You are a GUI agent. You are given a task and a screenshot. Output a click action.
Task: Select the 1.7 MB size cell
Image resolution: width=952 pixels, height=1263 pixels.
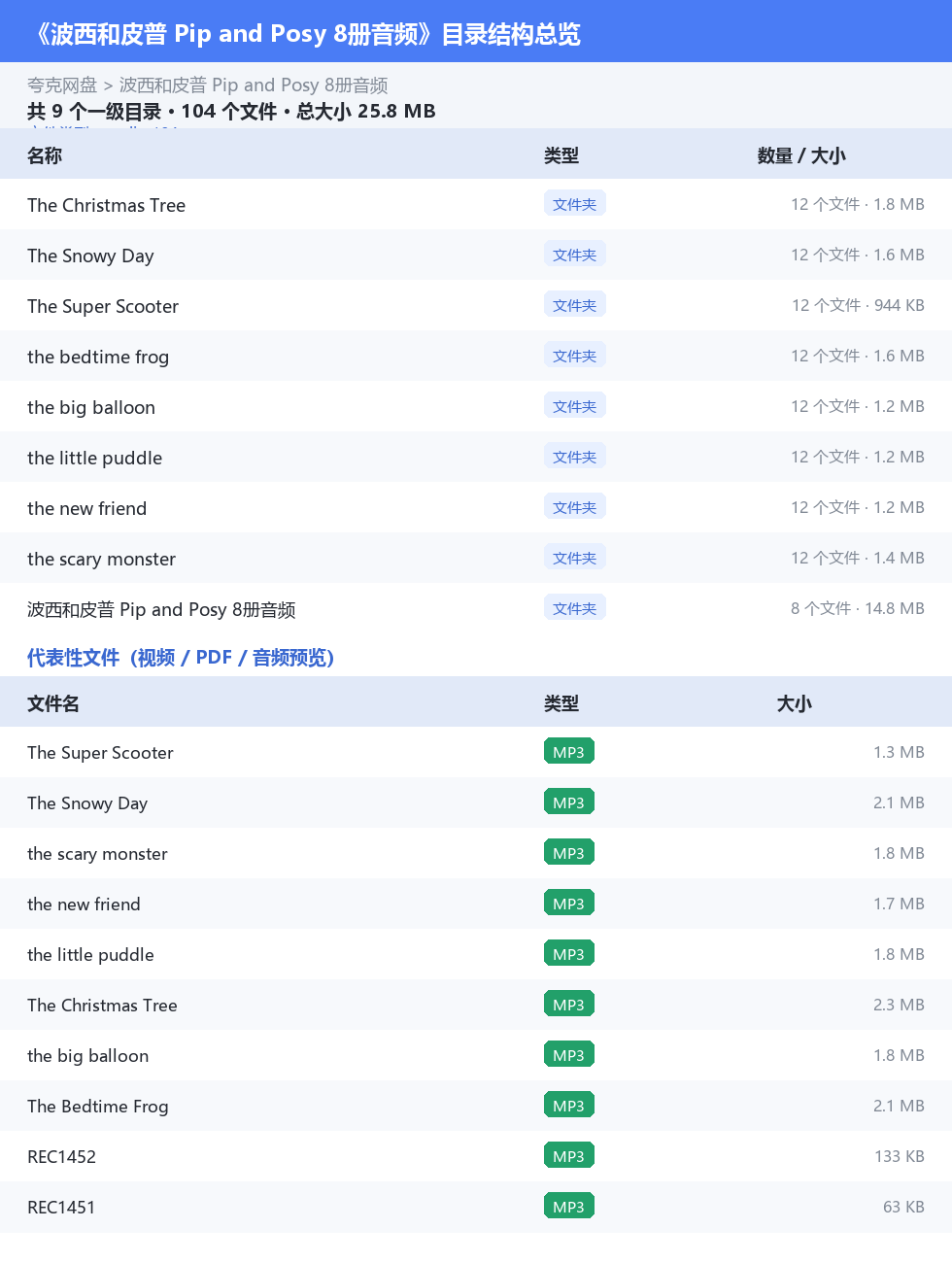(899, 904)
